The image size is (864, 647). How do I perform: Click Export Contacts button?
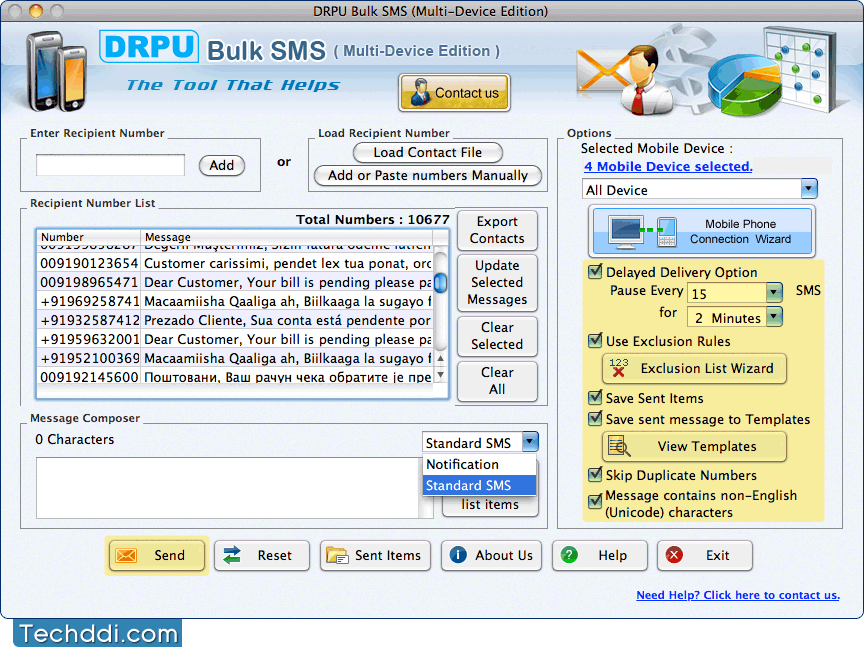click(x=497, y=230)
